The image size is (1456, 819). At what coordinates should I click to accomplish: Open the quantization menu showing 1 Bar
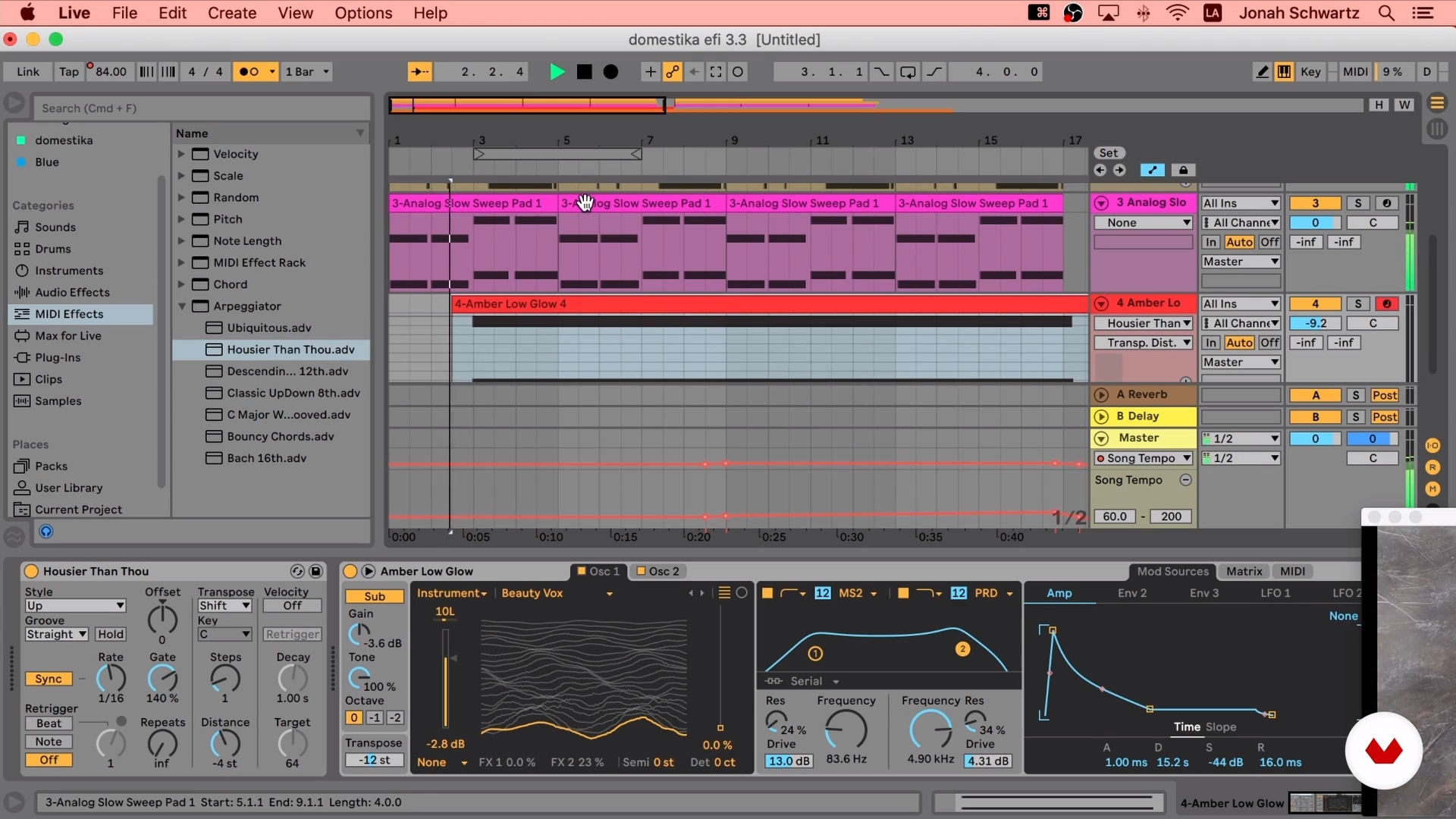click(306, 72)
